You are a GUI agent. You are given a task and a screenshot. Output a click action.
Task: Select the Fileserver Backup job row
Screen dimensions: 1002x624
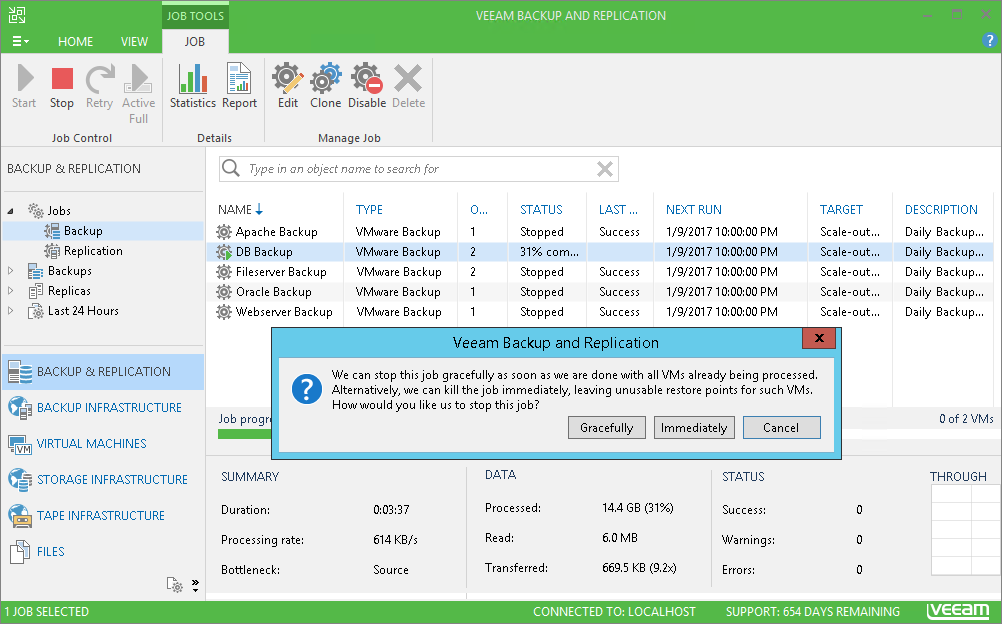click(x=600, y=272)
